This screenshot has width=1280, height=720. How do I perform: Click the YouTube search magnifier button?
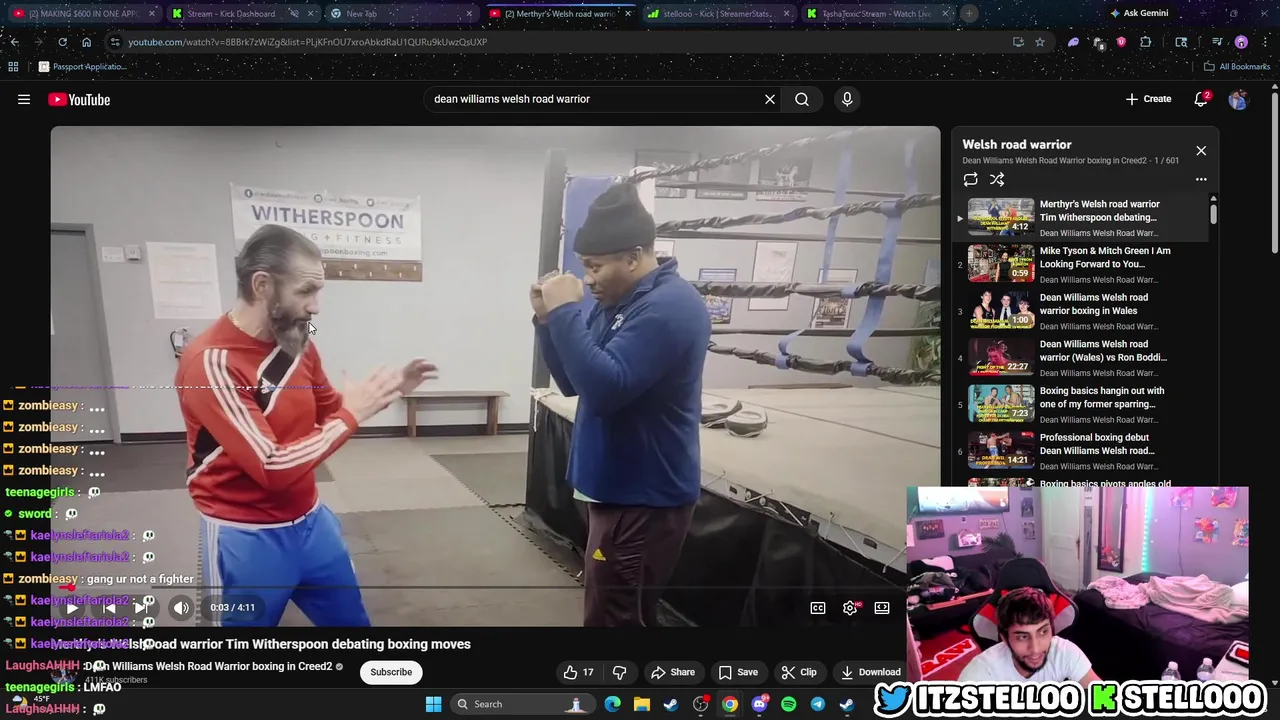802,99
